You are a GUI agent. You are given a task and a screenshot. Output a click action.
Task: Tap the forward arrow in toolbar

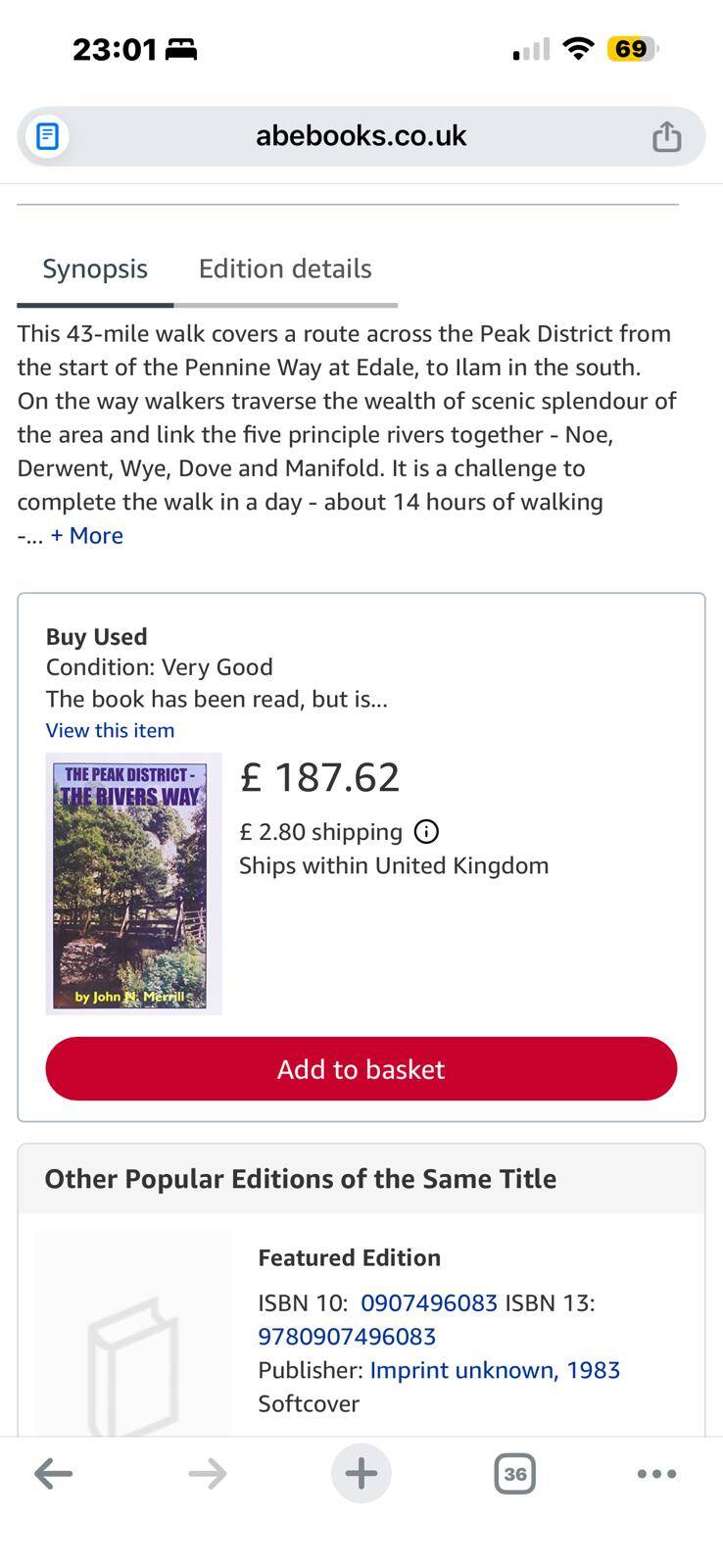pyautogui.click(x=208, y=1473)
